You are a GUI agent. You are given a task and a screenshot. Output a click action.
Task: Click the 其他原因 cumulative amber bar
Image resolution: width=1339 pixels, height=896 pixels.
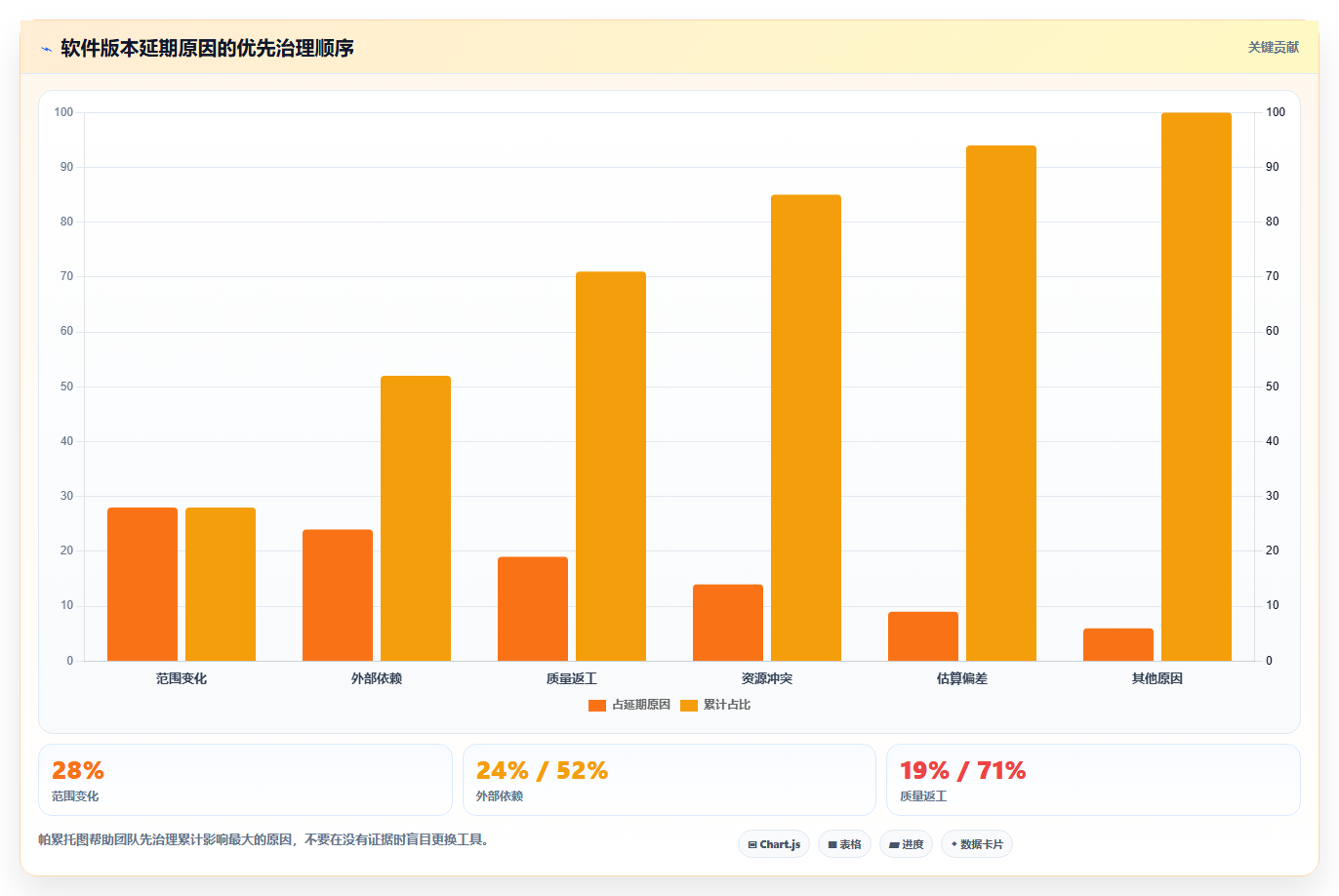tap(1197, 387)
